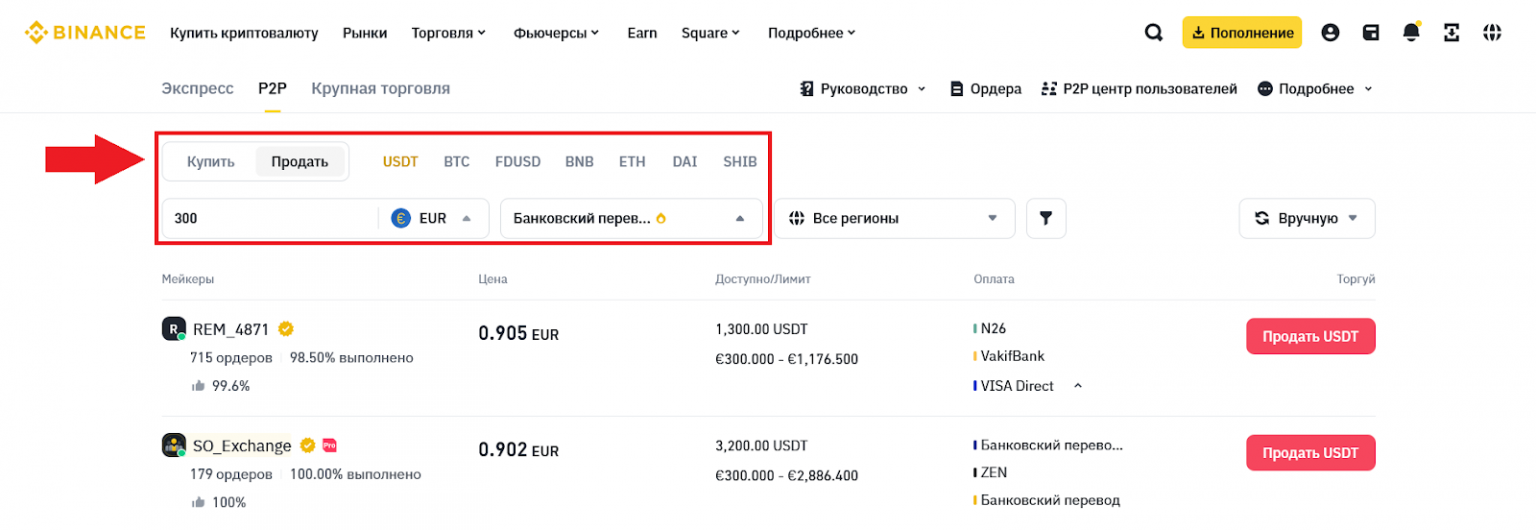1536x530 pixels.
Task: Click the search magnifier icon
Action: (x=1153, y=33)
